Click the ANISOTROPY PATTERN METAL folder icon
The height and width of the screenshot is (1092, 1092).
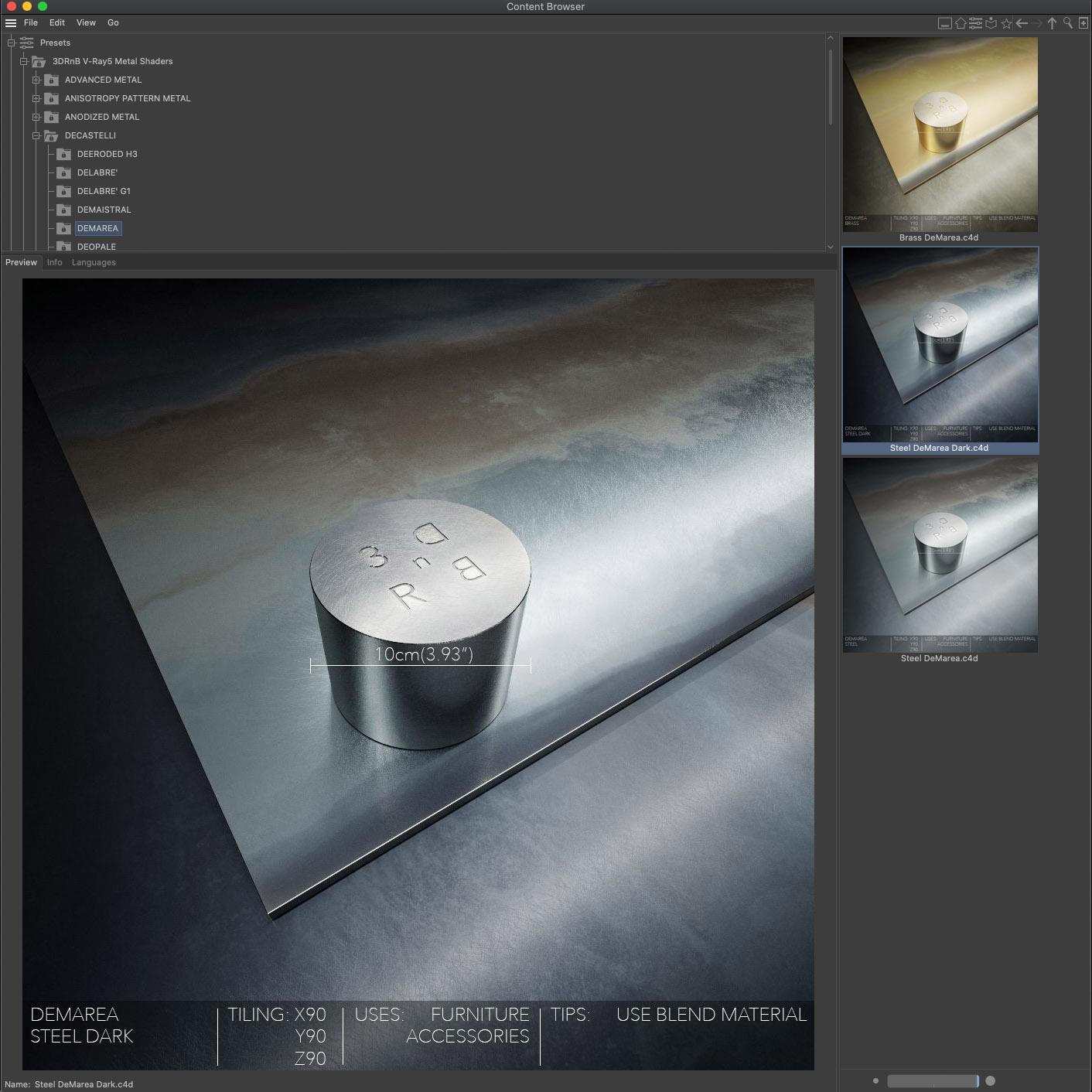pos(51,98)
